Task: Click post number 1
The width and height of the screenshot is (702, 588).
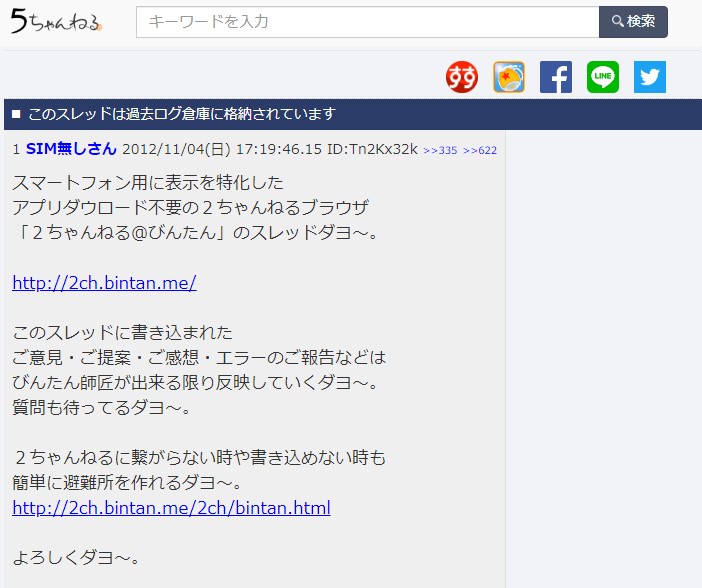Action: [17, 149]
